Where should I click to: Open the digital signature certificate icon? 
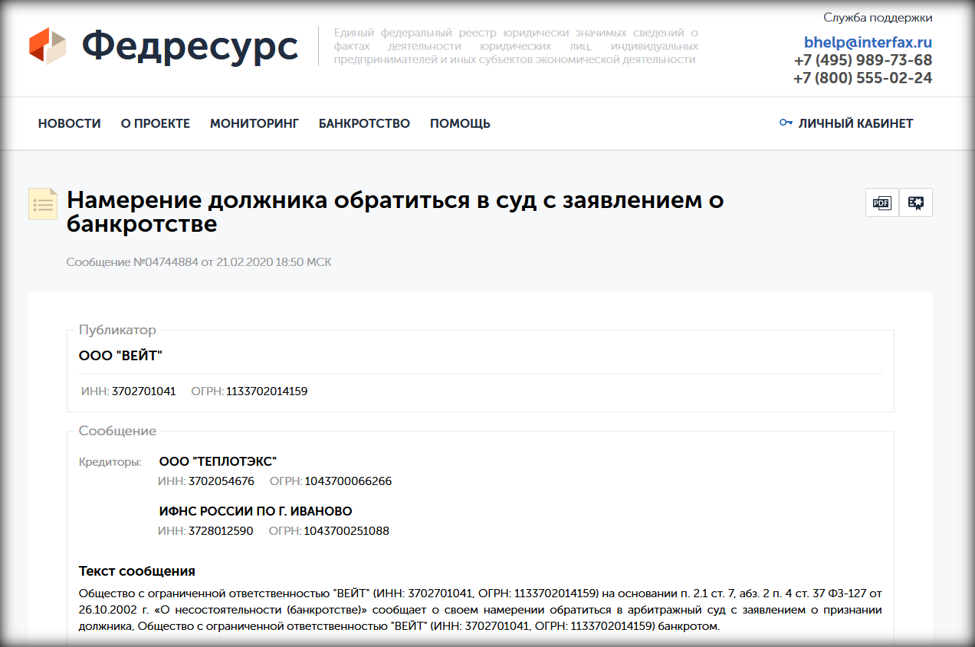coord(916,203)
